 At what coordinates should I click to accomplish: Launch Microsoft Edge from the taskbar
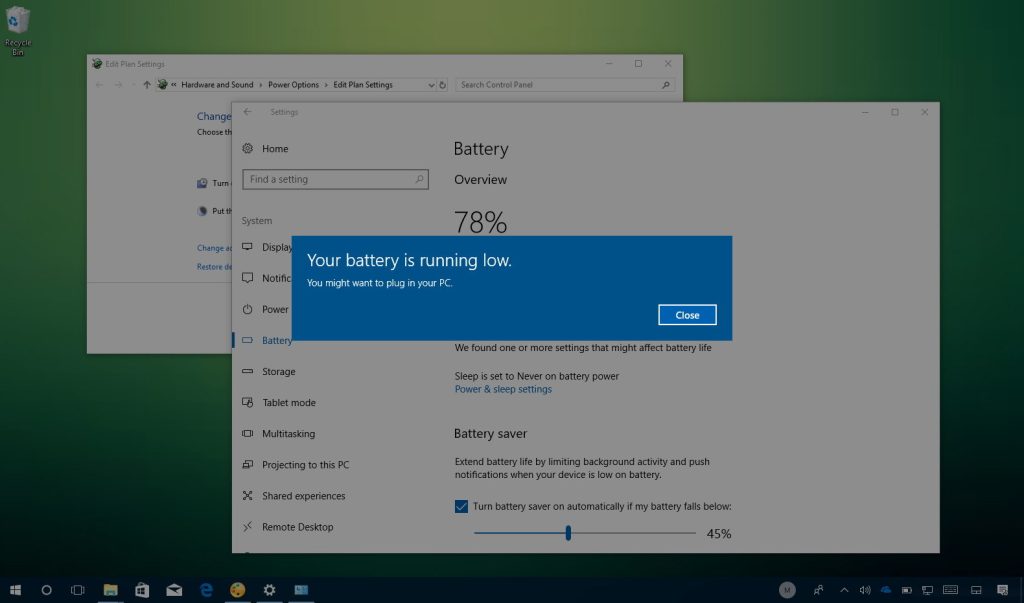(x=205, y=590)
